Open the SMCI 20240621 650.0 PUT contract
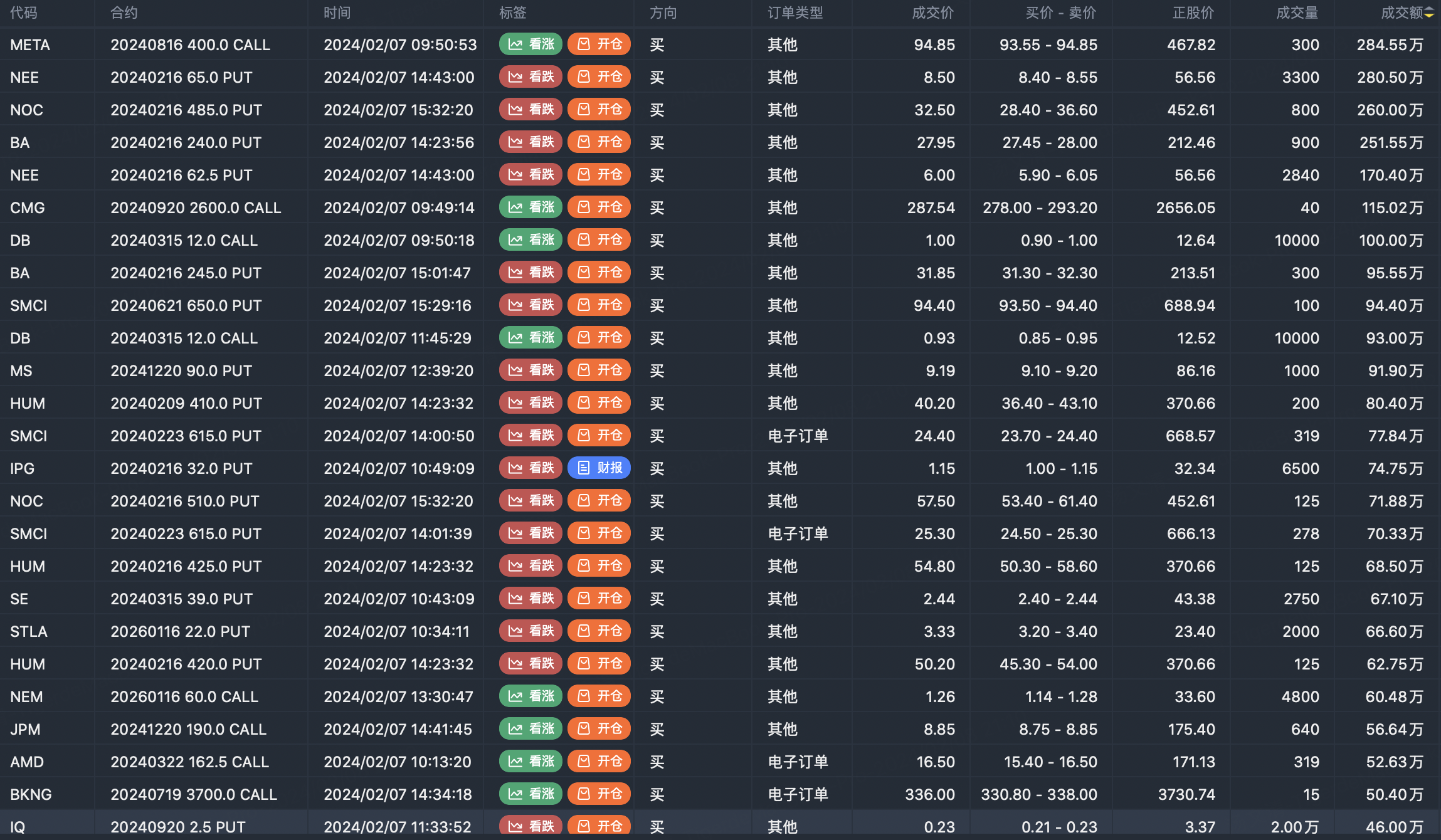 [186, 305]
